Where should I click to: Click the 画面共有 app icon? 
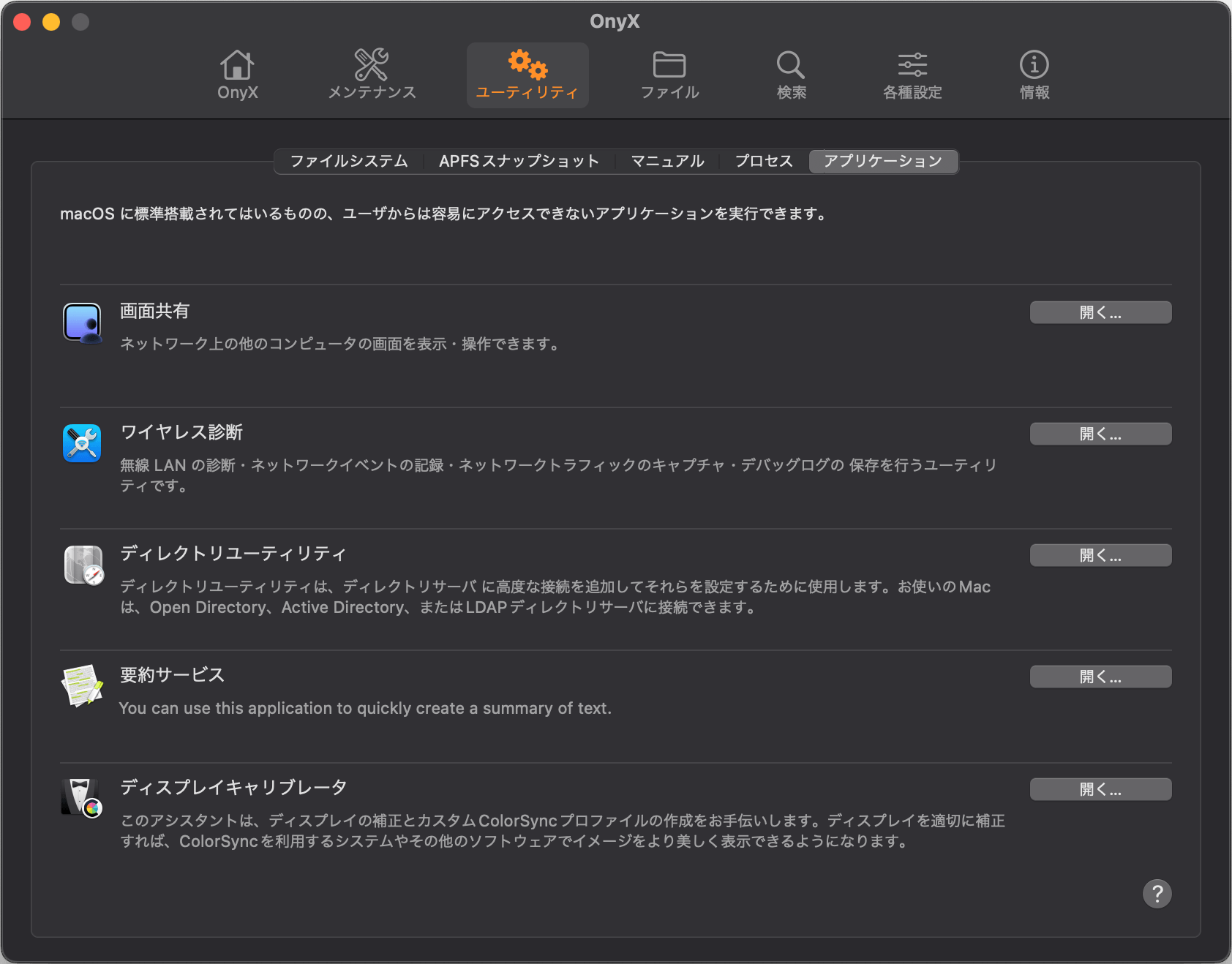[x=82, y=323]
